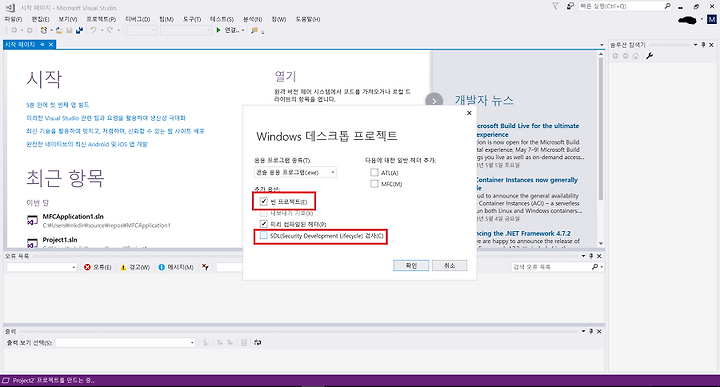Open the 편집(E) menu

[x=40, y=19]
